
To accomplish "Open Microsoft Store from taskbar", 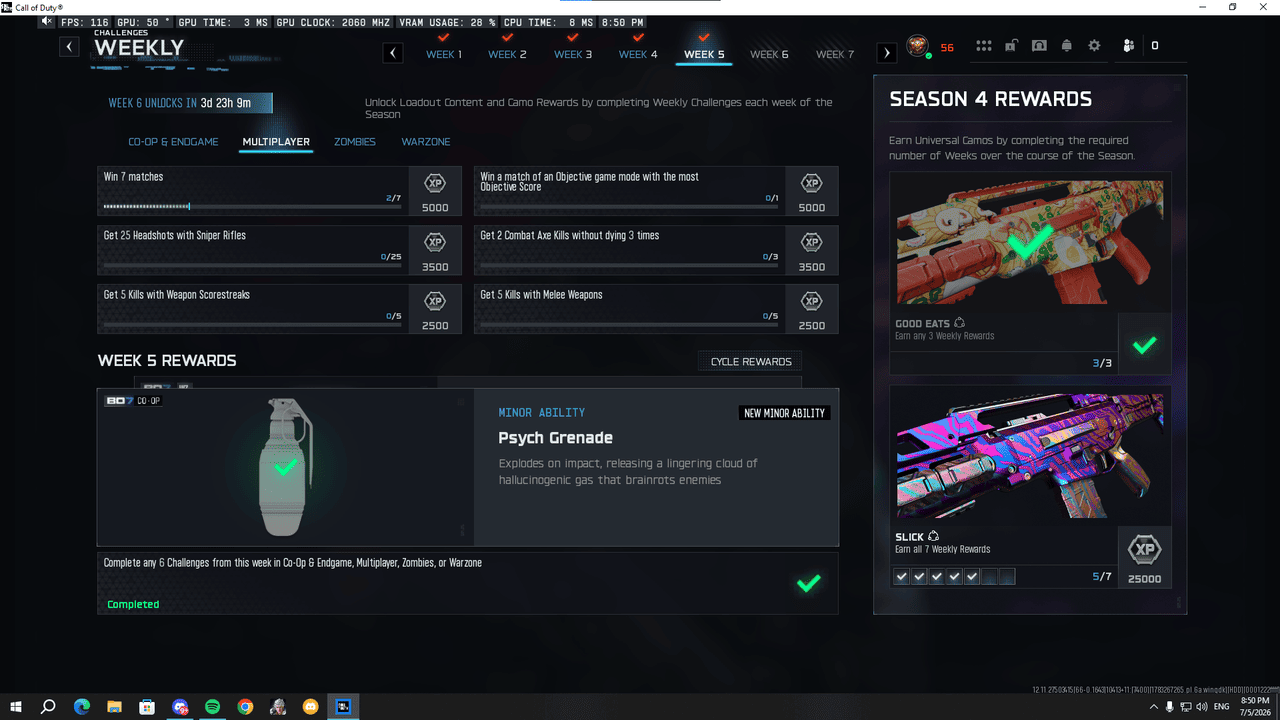I will 147,707.
